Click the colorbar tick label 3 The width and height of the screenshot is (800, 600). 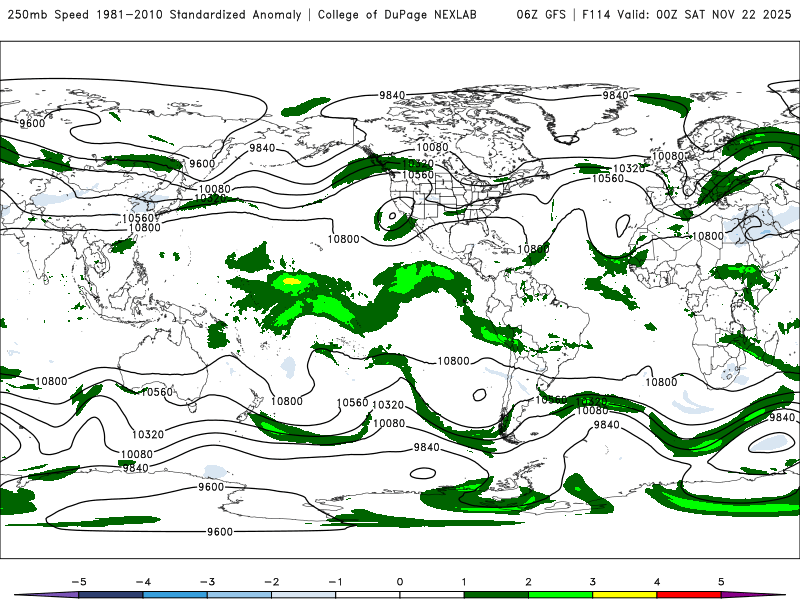coord(592,582)
